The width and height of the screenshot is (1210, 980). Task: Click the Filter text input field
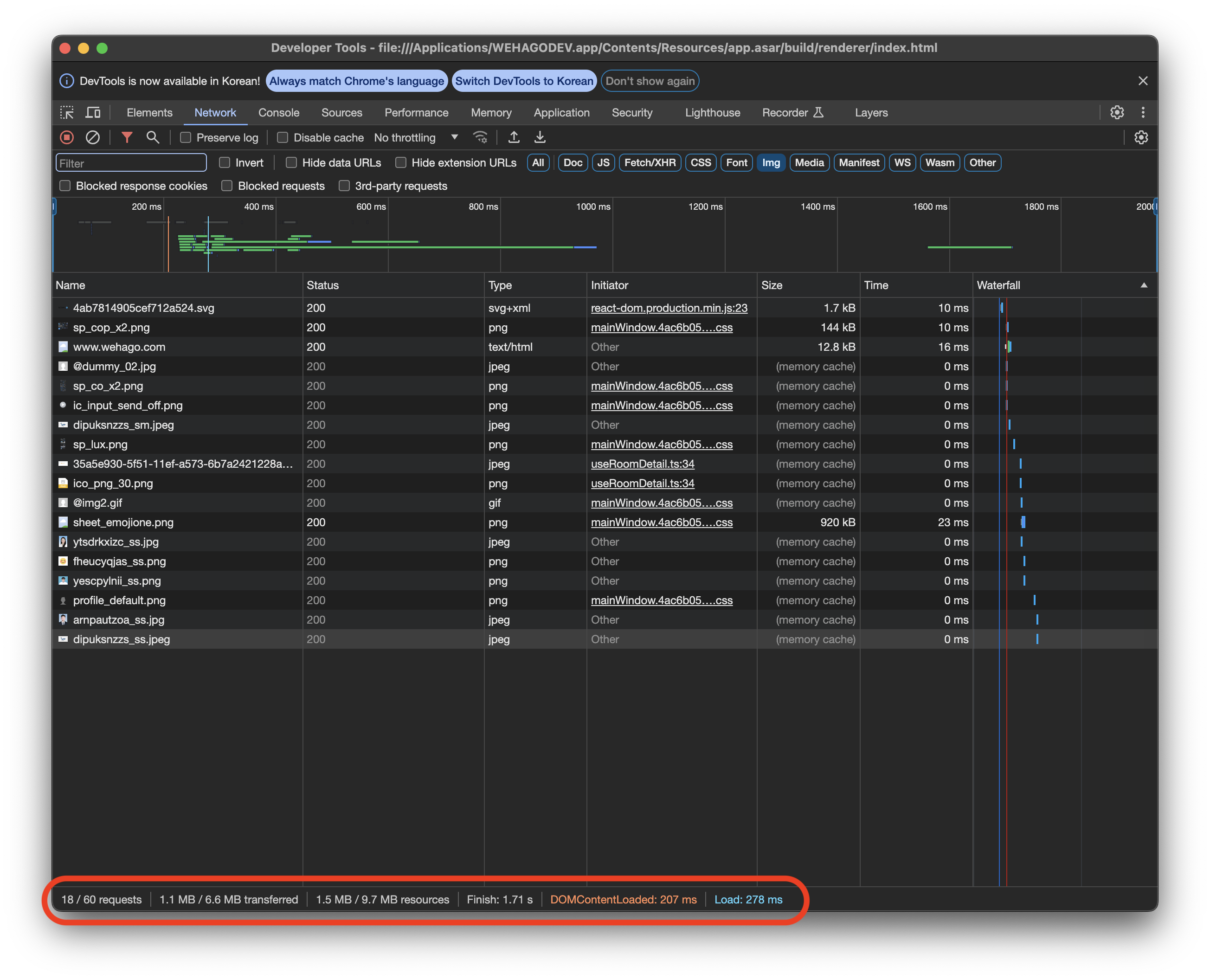pos(131,163)
